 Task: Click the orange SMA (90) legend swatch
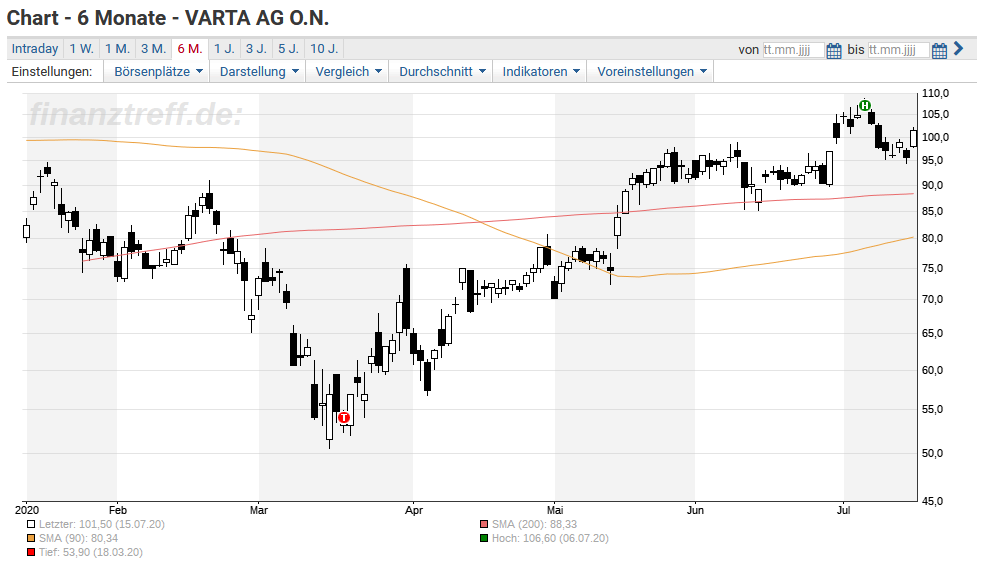pos(31,538)
